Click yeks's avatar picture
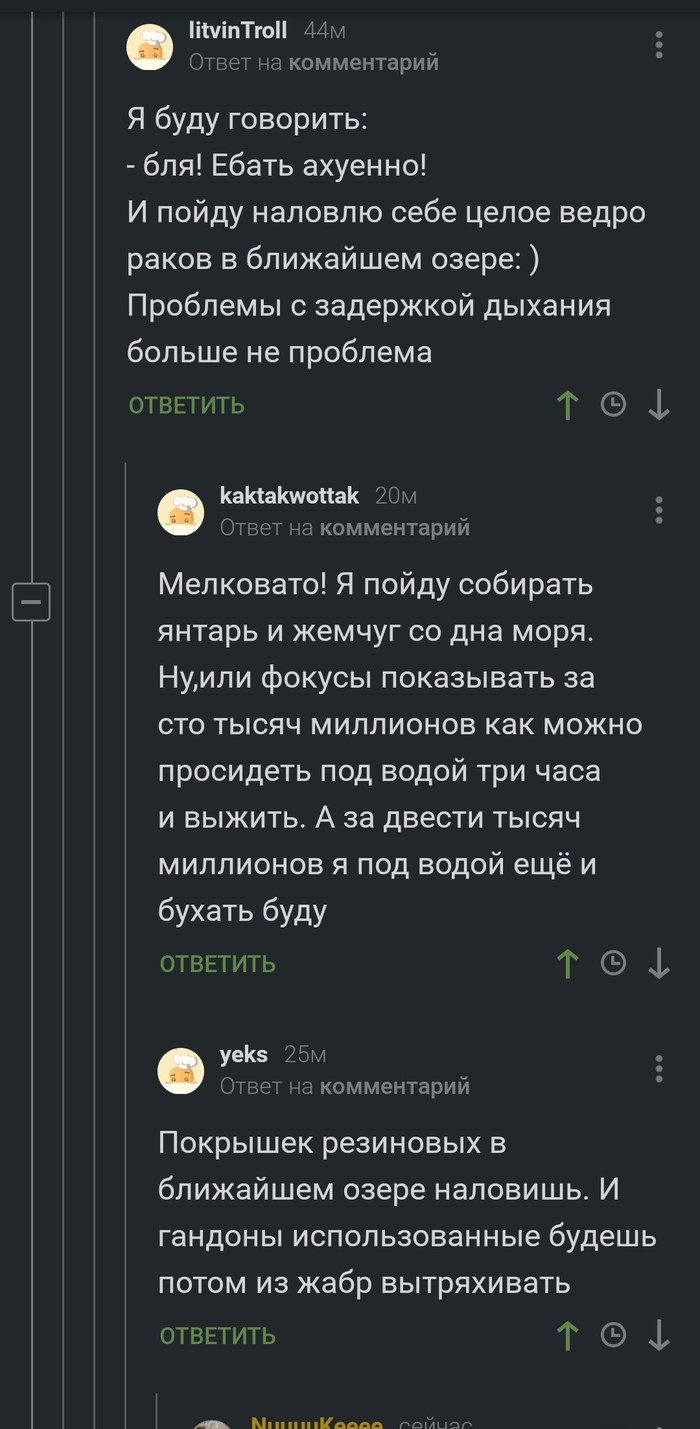Viewport: 700px width, 1429px height. coord(181,1070)
